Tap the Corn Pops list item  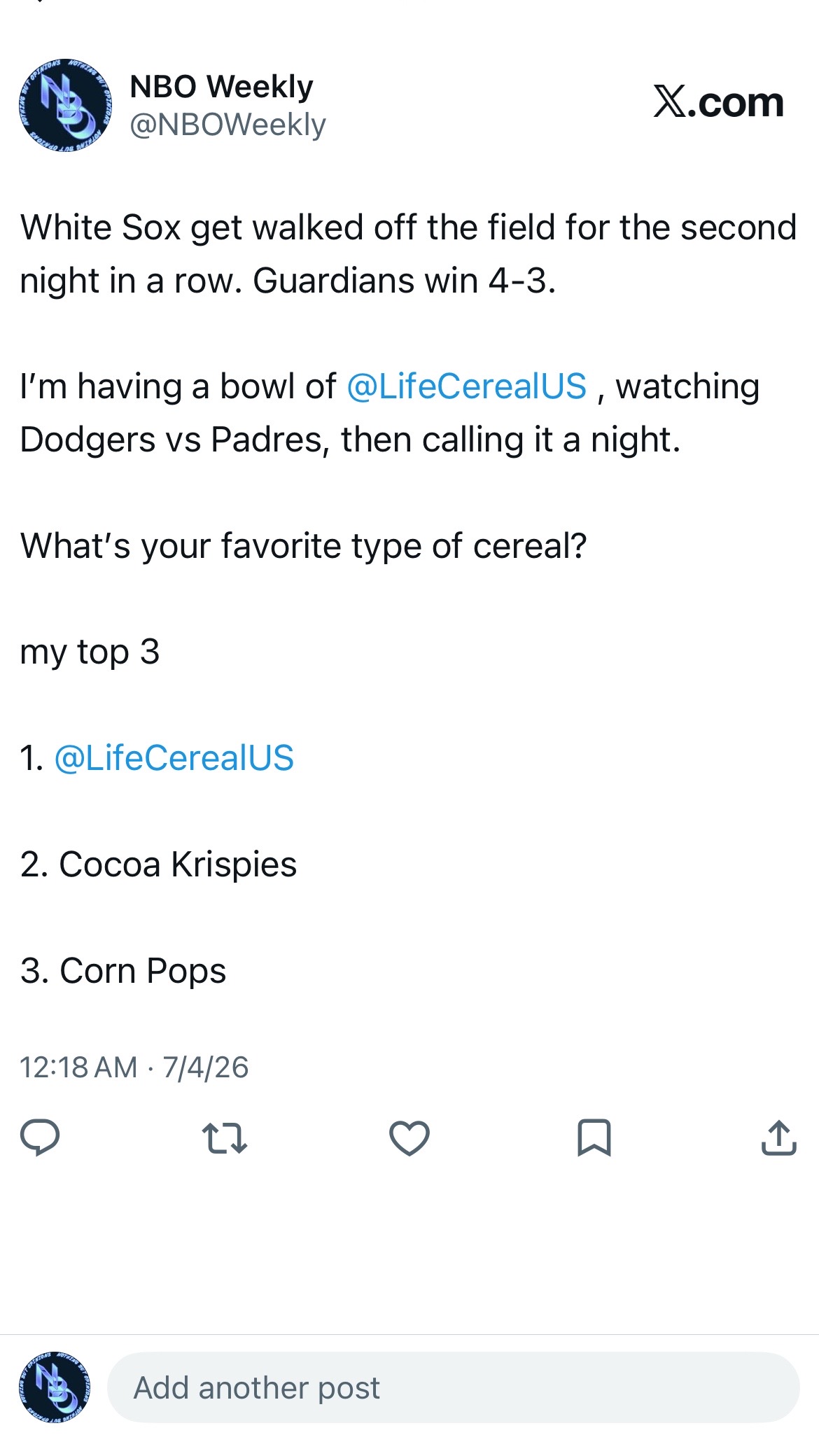point(123,971)
